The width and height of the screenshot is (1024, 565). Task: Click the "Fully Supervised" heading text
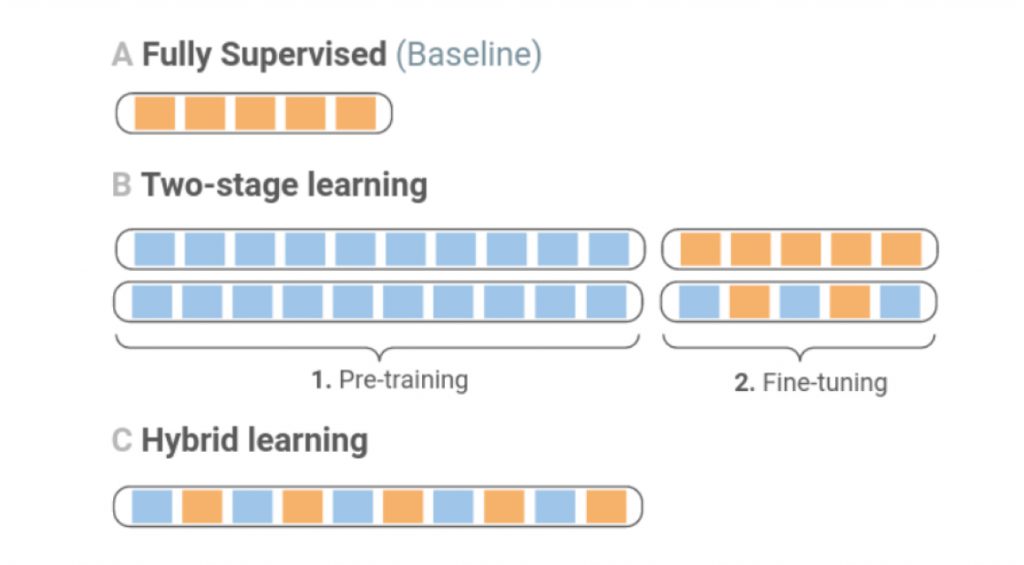(264, 54)
